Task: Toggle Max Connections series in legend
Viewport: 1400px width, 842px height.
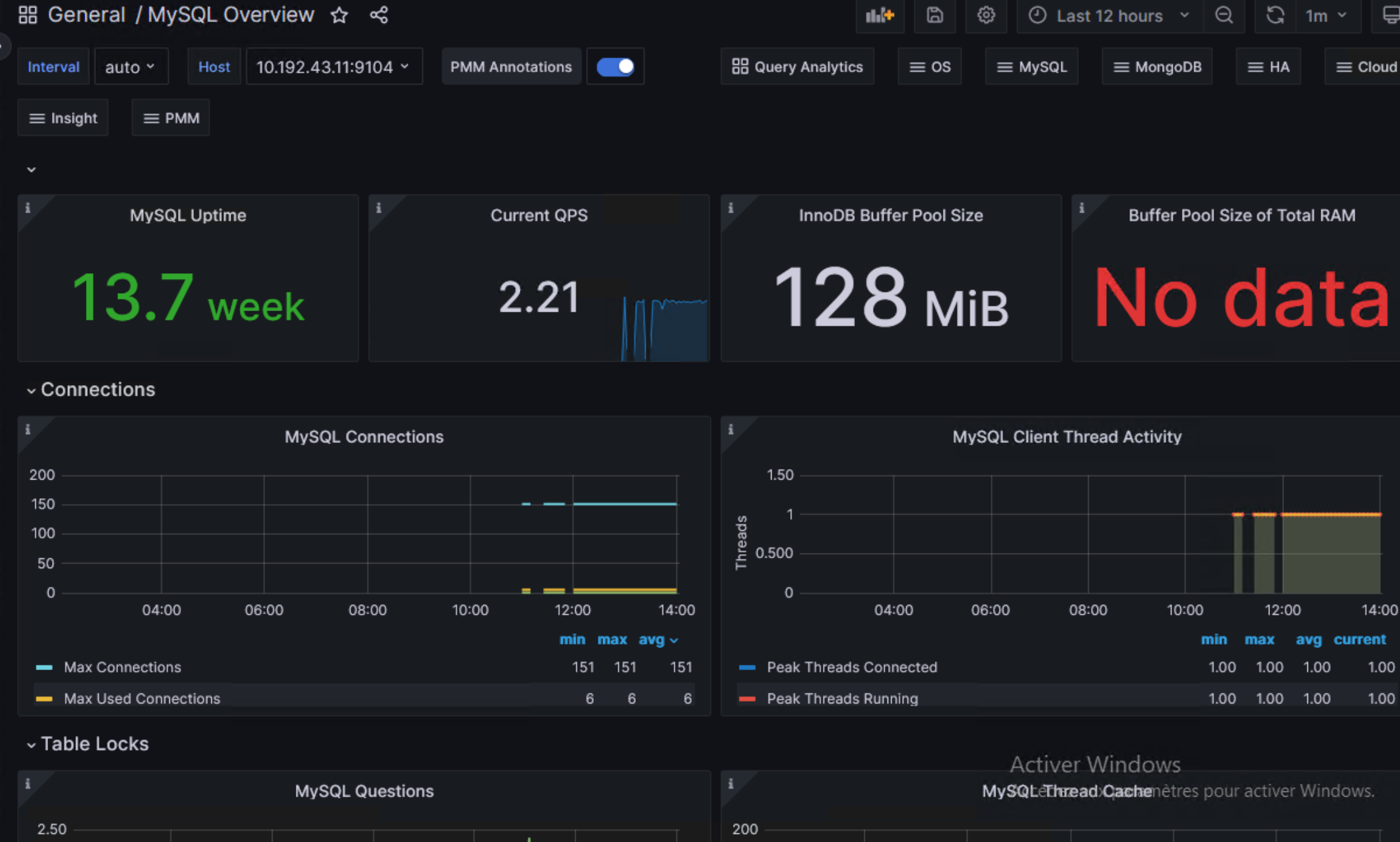Action: tap(122, 667)
